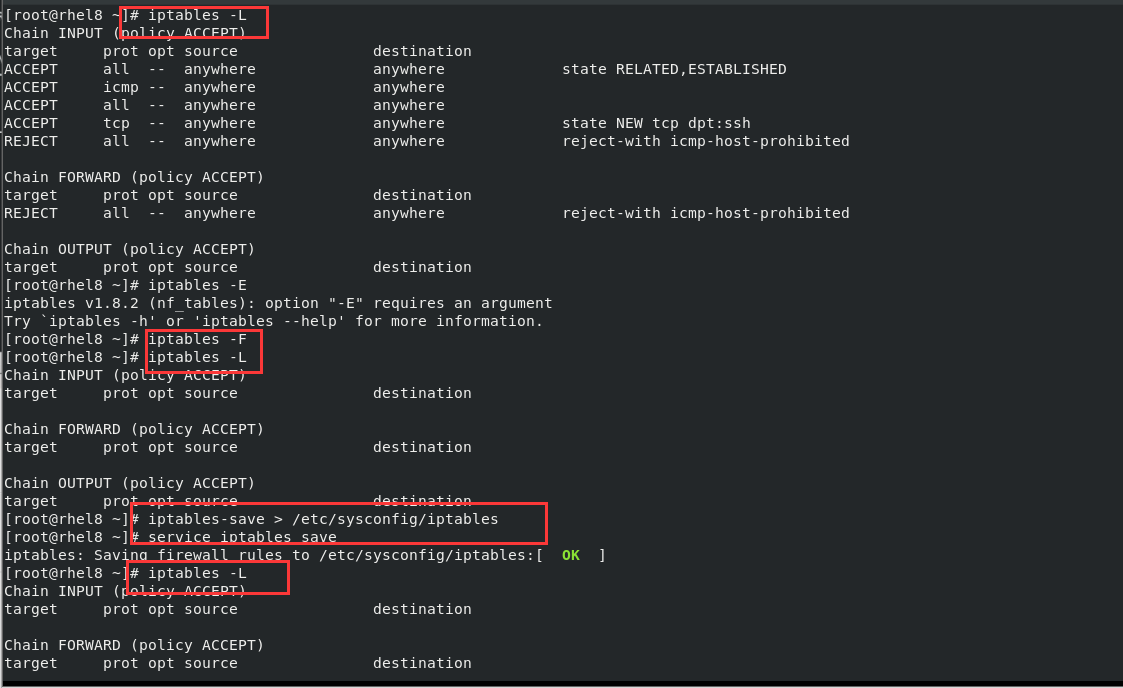Click the green OK status text
1123x688 pixels.
[x=571, y=555]
